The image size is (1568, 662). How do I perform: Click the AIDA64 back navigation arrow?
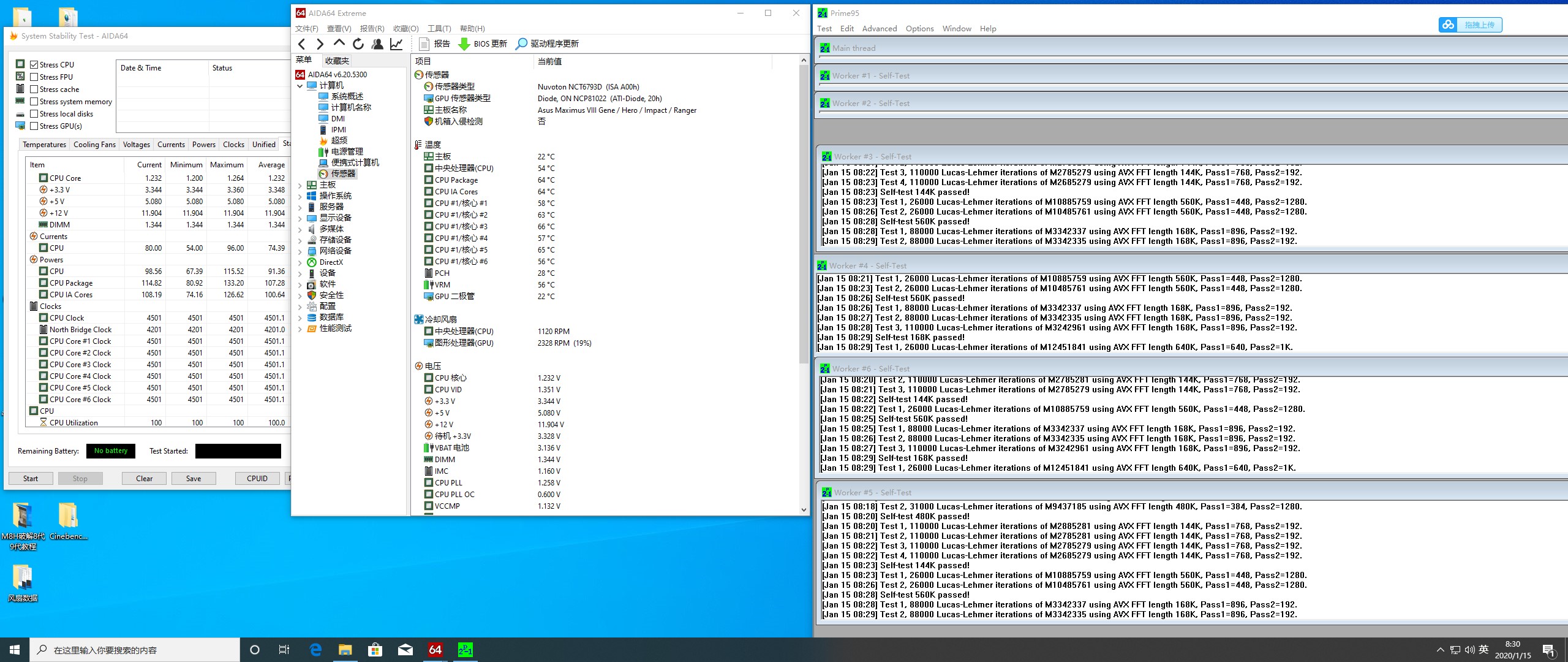point(301,44)
